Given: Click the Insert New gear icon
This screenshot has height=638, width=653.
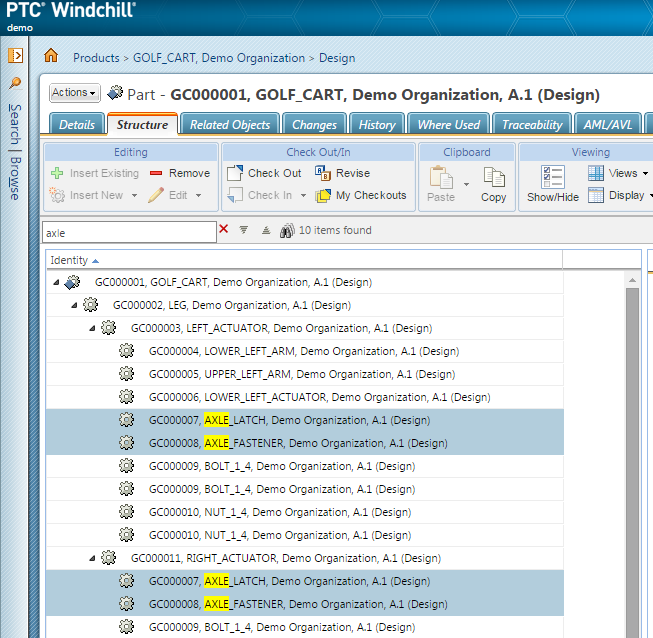Looking at the screenshot, I should click(x=57, y=195).
